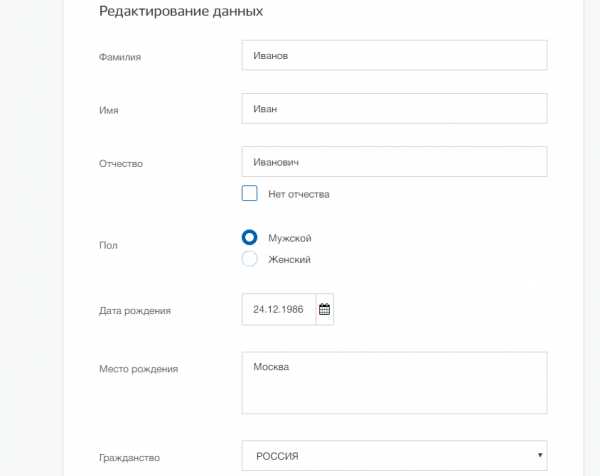The height and width of the screenshot is (476, 600).
Task: Focus the Имя field containing Иван
Action: [x=395, y=109]
